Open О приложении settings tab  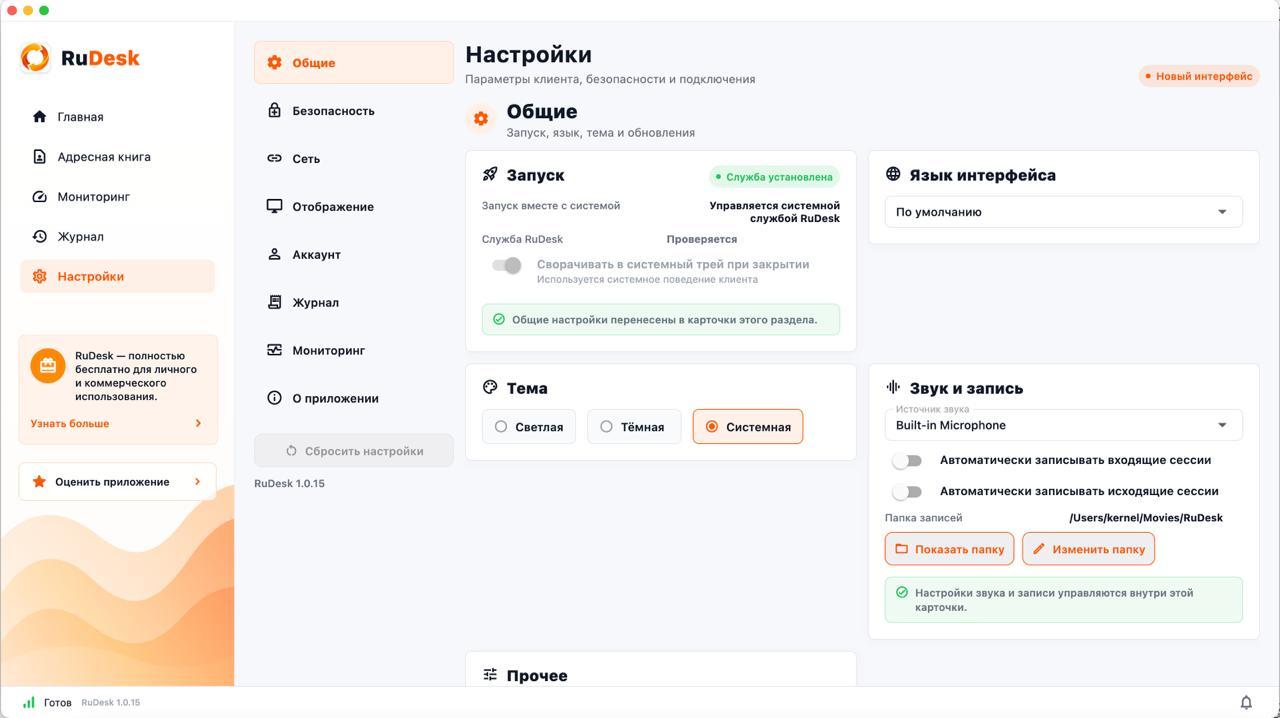click(x=354, y=398)
